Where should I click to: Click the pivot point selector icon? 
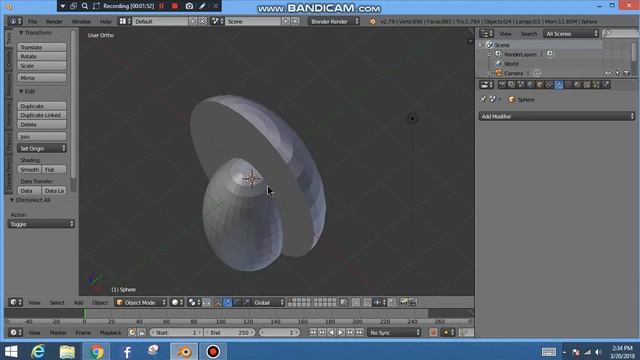tap(193, 302)
